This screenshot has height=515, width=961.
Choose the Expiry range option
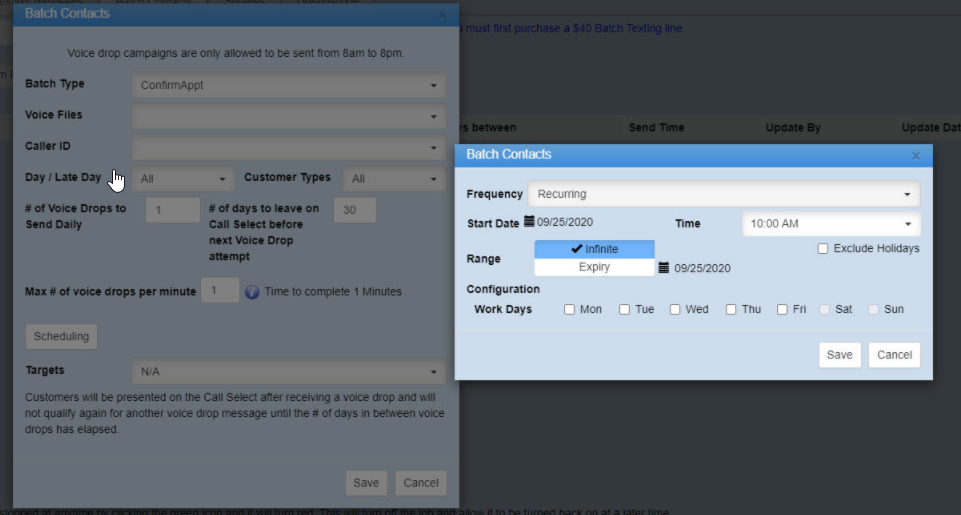pyautogui.click(x=594, y=267)
